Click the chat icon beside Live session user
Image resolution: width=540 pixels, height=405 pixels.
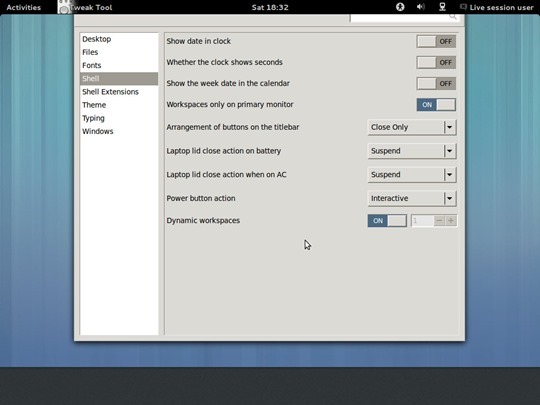(x=463, y=7)
